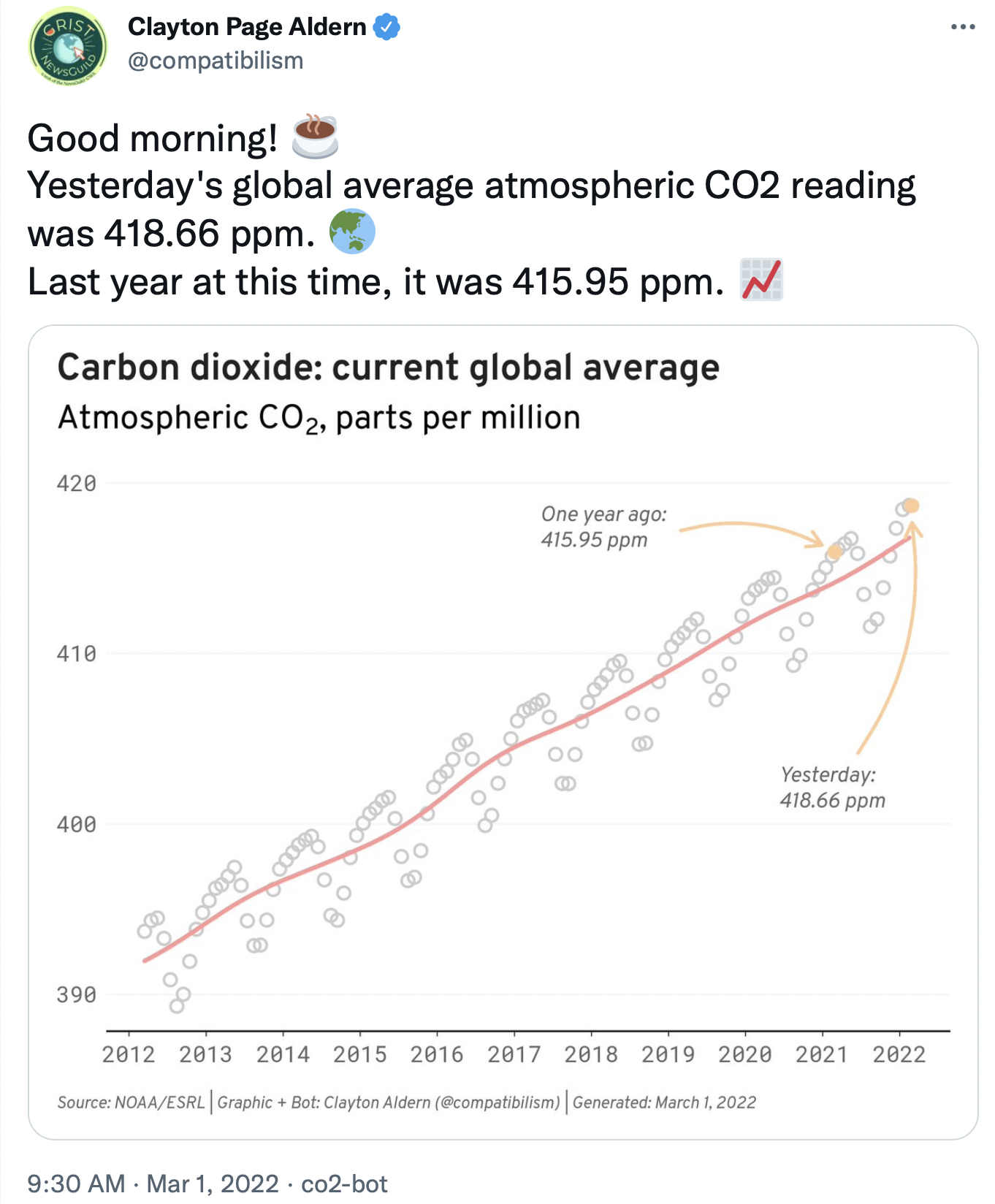Click the 2022 x-axis label

click(x=899, y=1054)
